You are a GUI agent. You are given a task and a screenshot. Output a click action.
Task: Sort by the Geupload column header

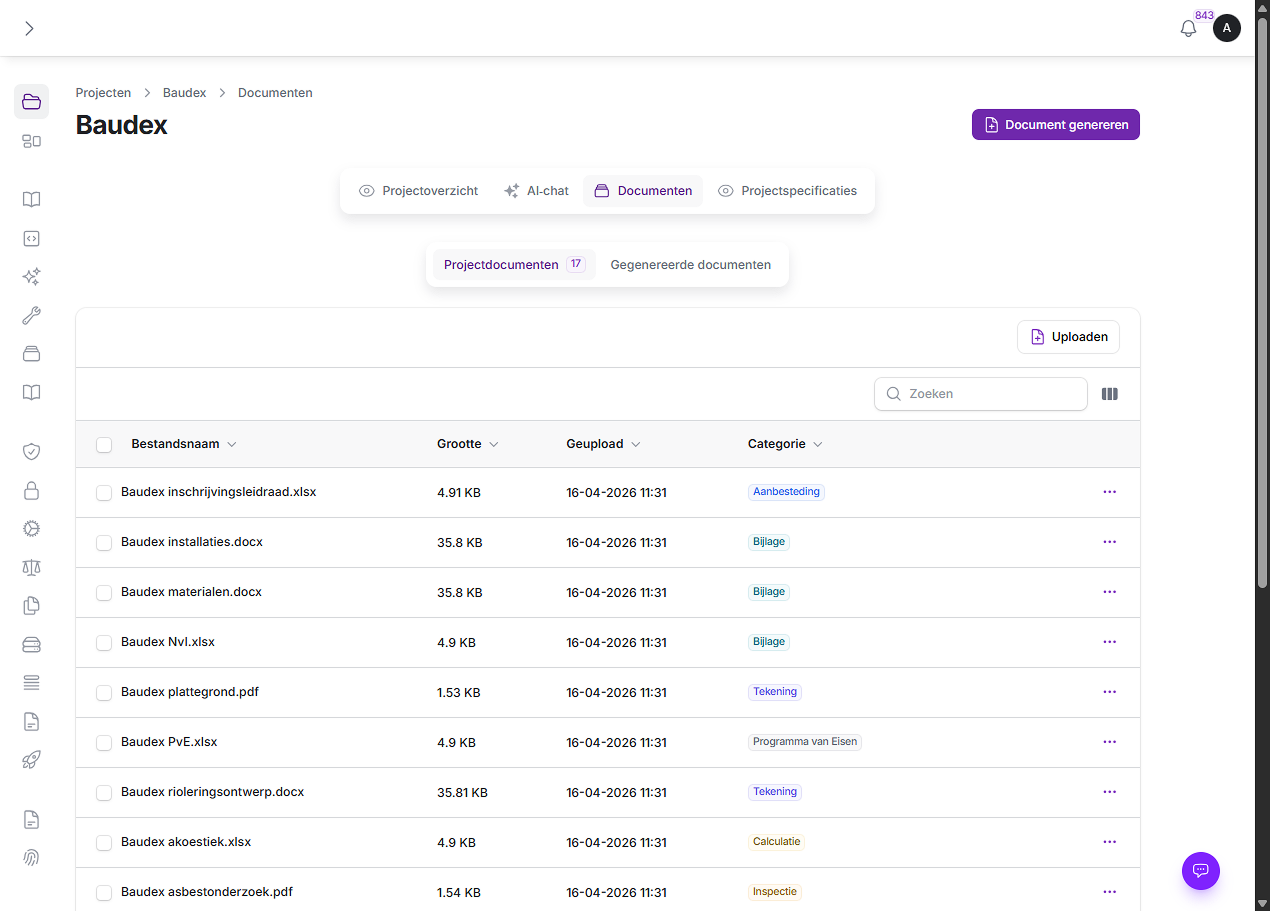[x=604, y=444]
